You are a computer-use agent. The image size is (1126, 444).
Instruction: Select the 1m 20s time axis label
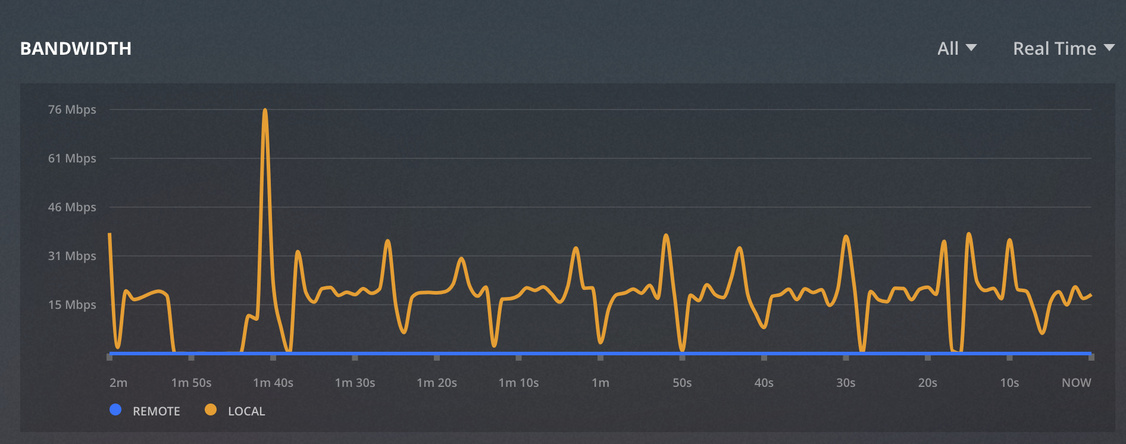(437, 383)
